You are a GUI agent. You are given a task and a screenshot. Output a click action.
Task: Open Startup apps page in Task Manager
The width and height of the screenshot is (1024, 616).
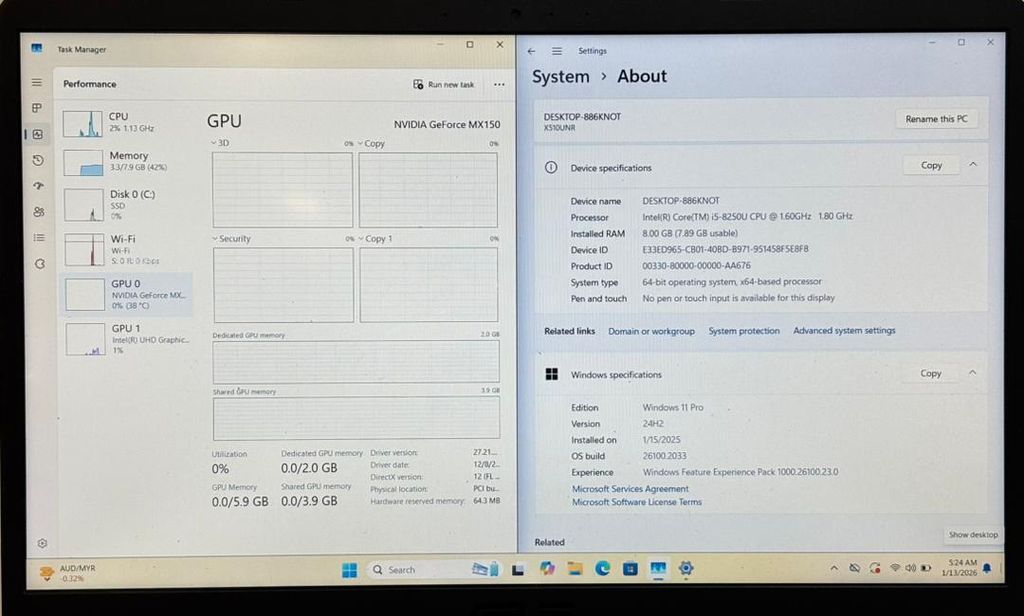point(38,186)
